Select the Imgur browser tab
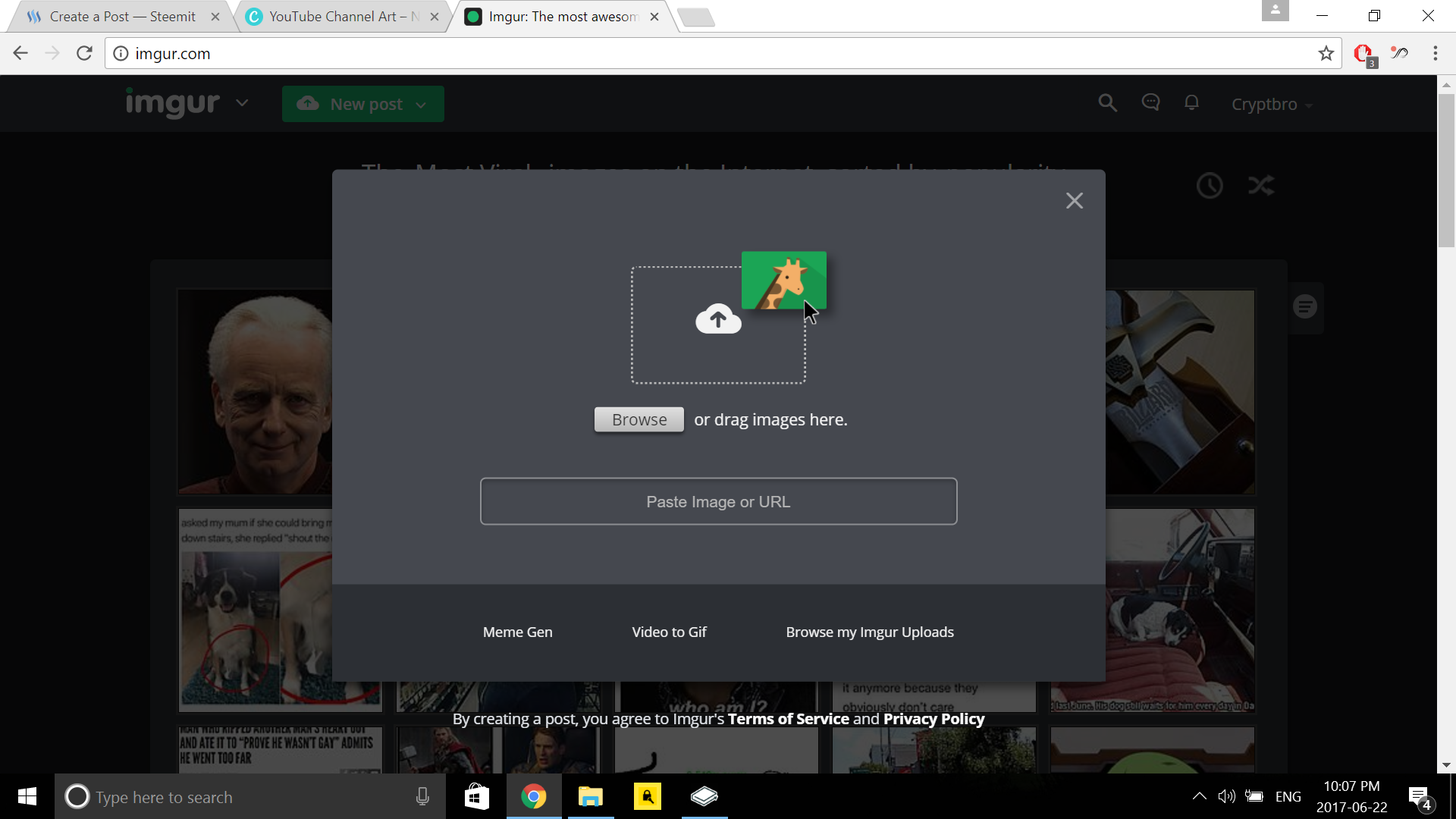Screen dimensions: 1456x819 561,17
